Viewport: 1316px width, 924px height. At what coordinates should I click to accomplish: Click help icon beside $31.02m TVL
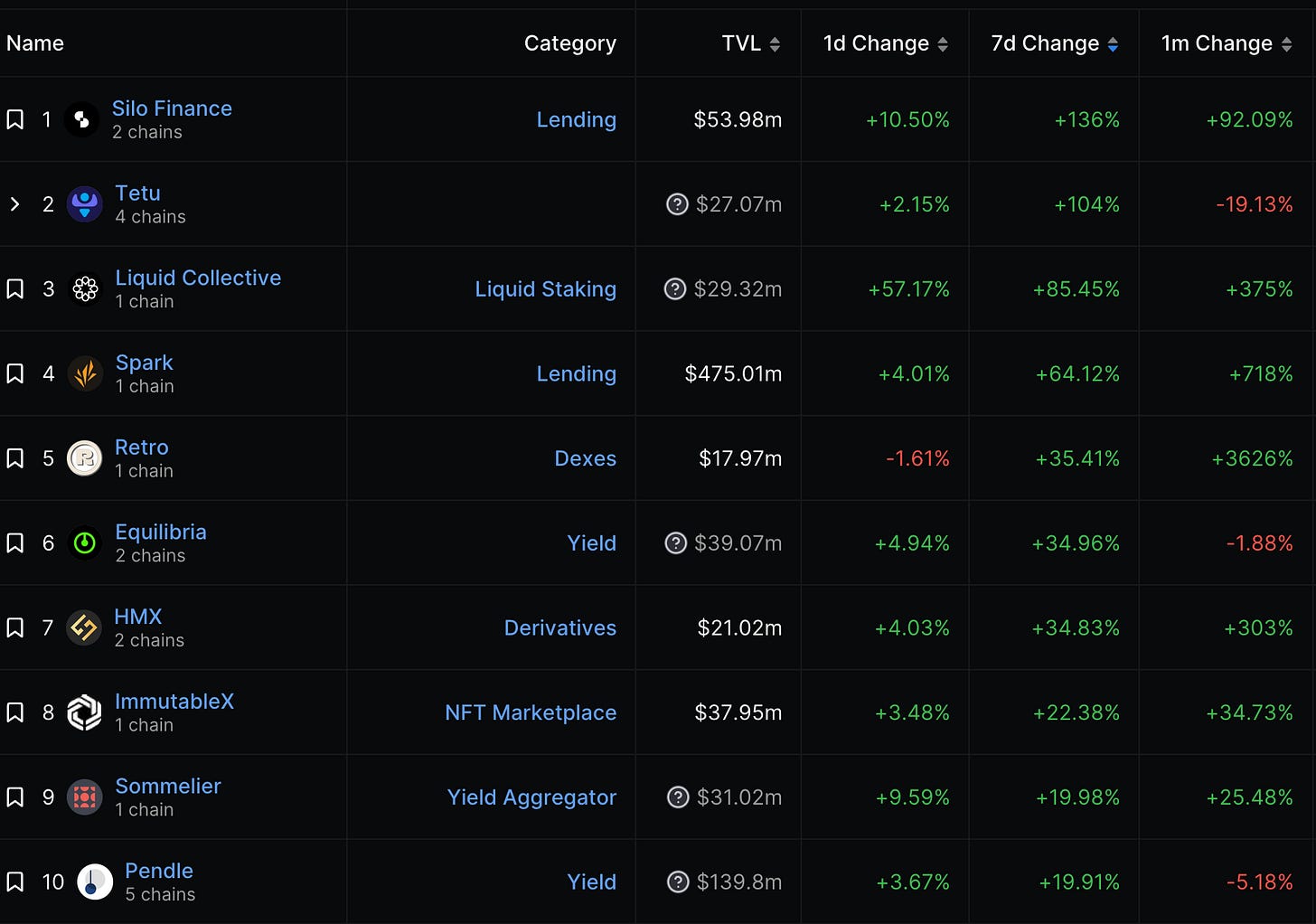pos(678,797)
